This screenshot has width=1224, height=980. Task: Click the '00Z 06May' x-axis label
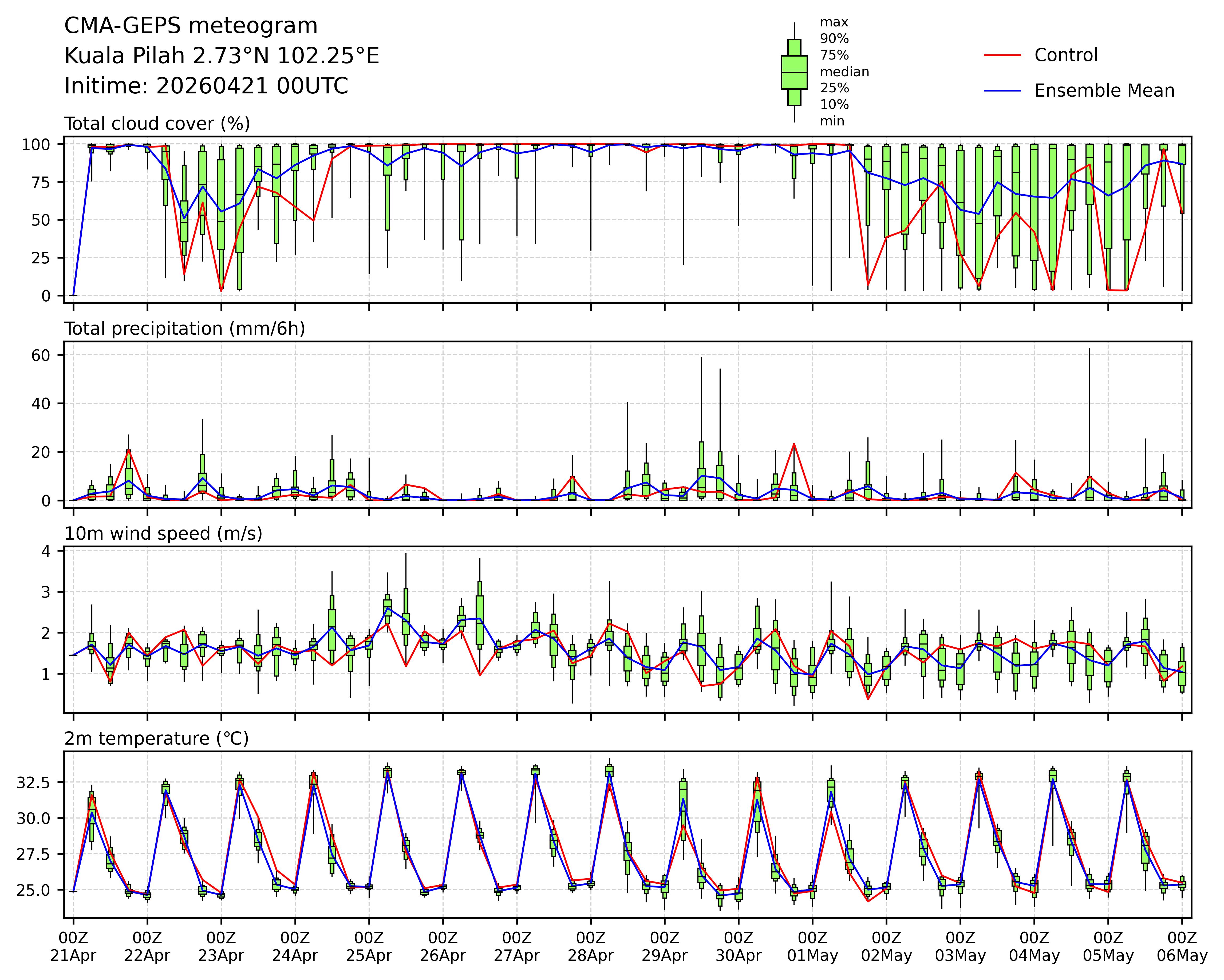point(1182,946)
